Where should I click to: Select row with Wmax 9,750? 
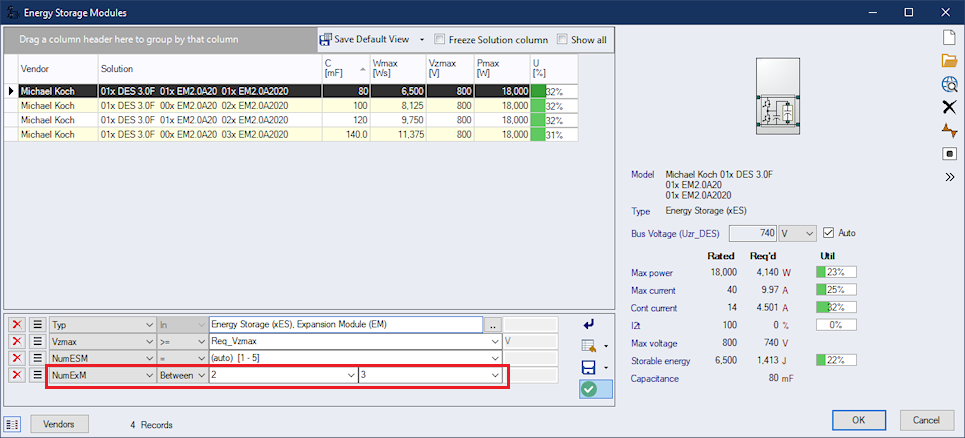tap(291, 119)
